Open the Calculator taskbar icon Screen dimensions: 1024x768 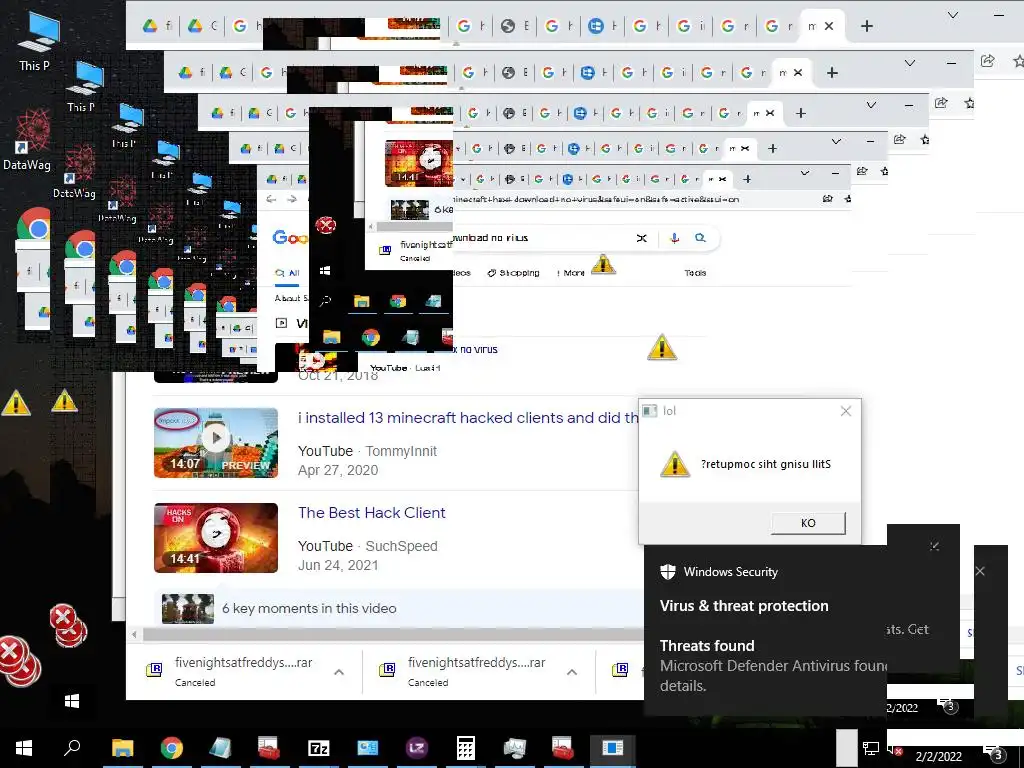coord(466,748)
